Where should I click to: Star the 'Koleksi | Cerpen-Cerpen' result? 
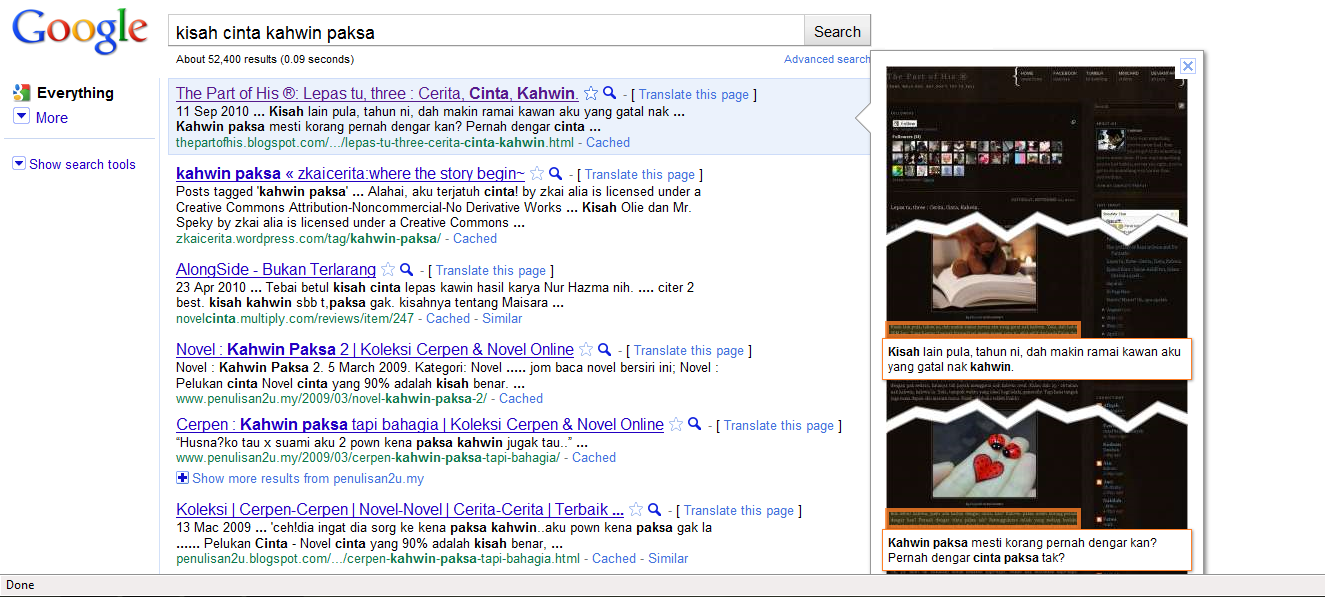pos(636,509)
